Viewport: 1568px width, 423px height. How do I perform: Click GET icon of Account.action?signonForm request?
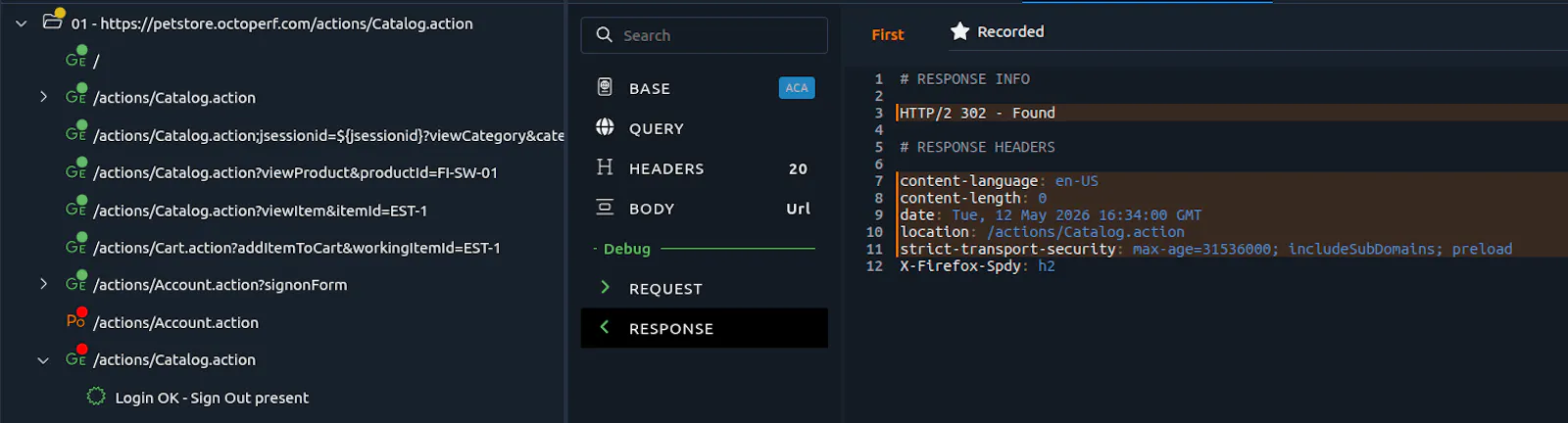[x=75, y=283]
